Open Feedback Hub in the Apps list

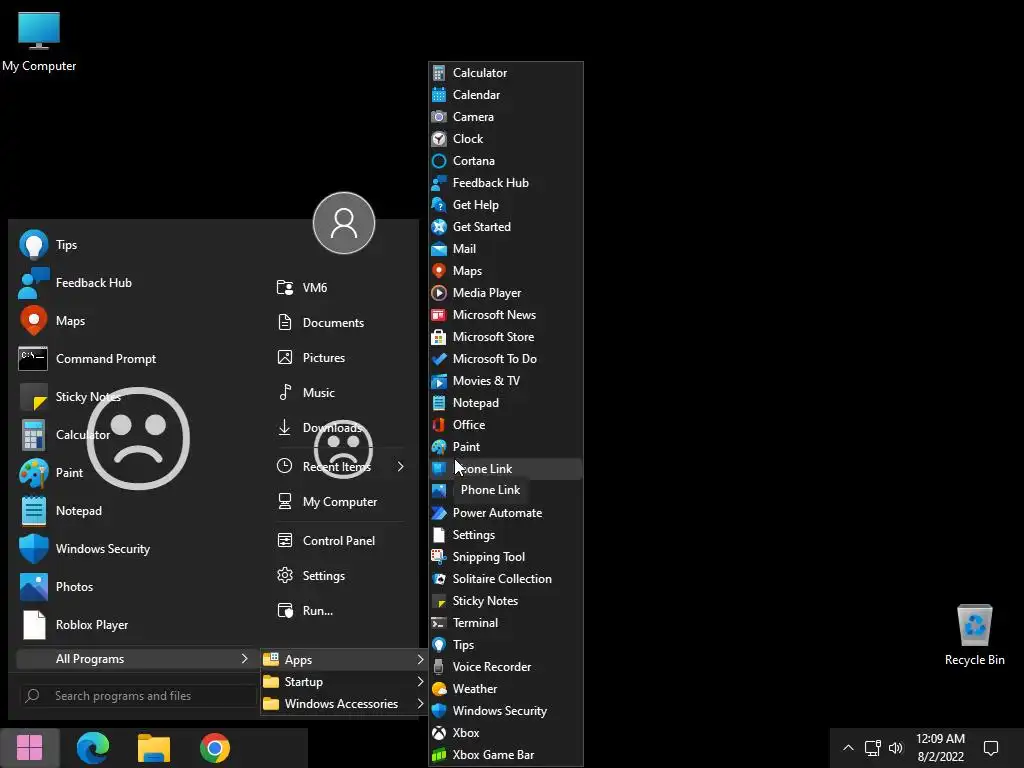point(506,183)
